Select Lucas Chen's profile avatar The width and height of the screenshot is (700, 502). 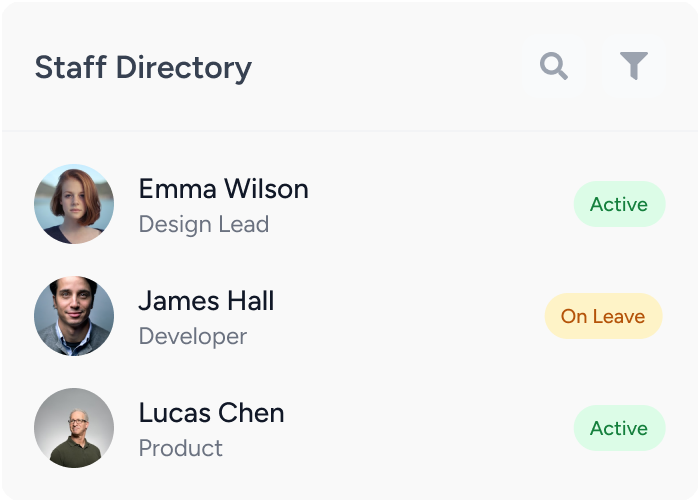pyautogui.click(x=74, y=428)
